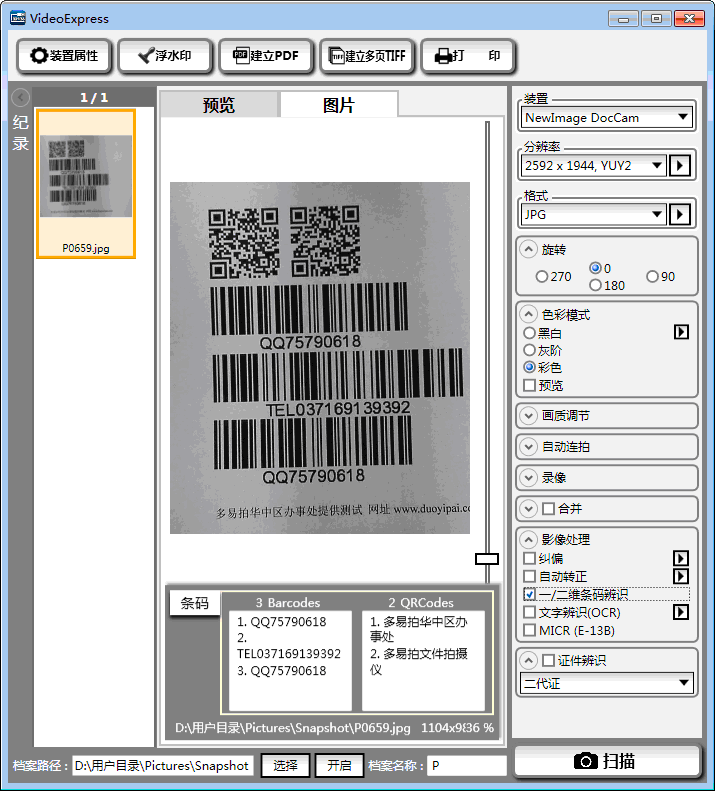Click the 扫描 scan button
This screenshot has height=791, width=715.
click(607, 761)
